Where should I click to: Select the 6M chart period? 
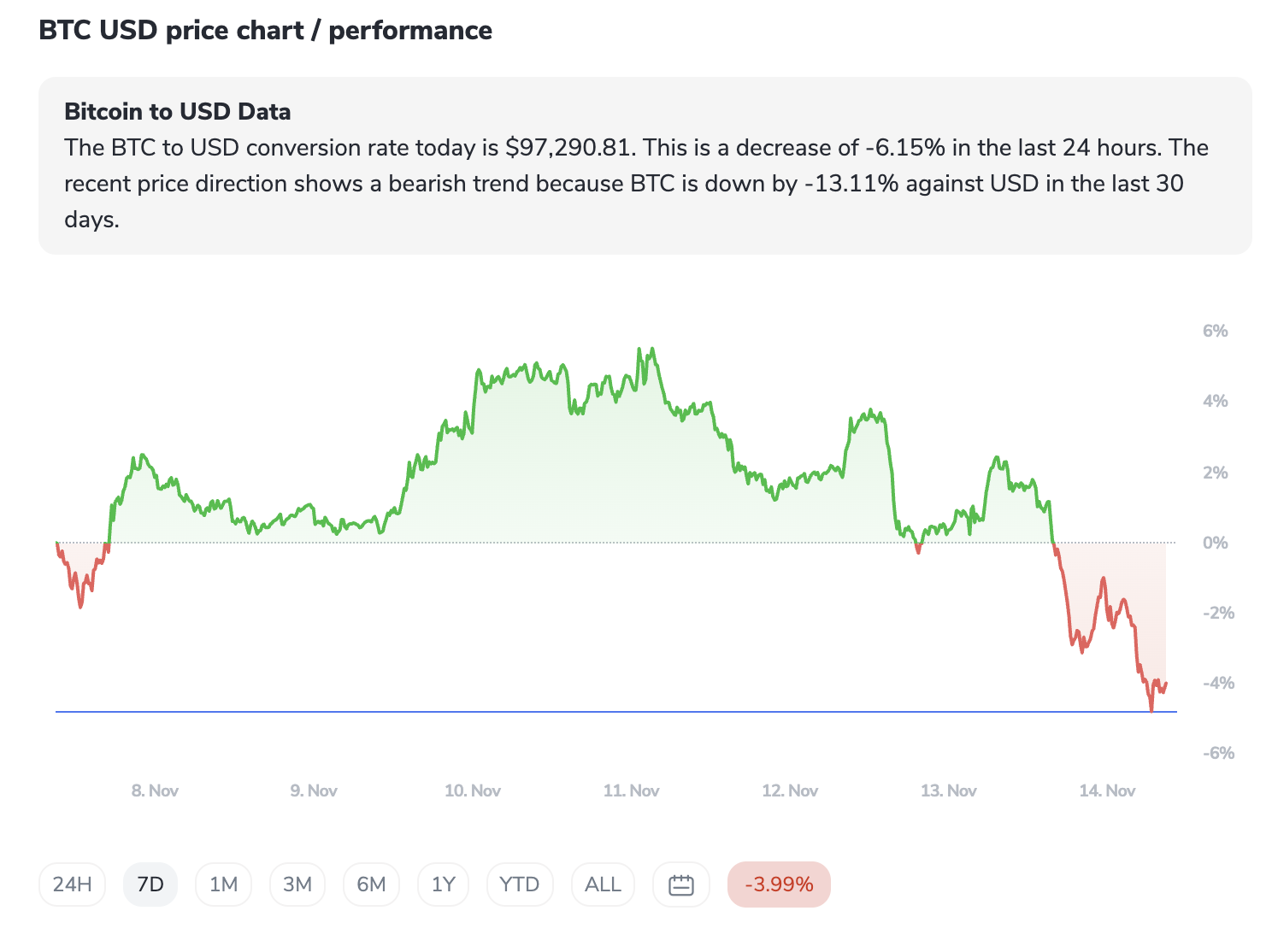pyautogui.click(x=371, y=884)
